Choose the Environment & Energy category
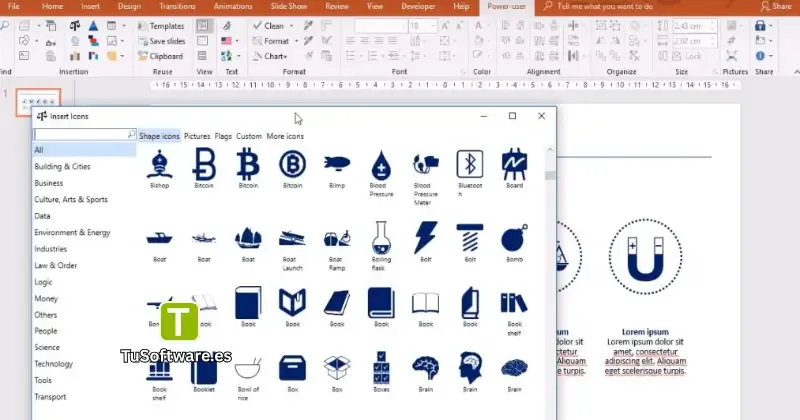Image resolution: width=800 pixels, height=420 pixels. [72, 232]
